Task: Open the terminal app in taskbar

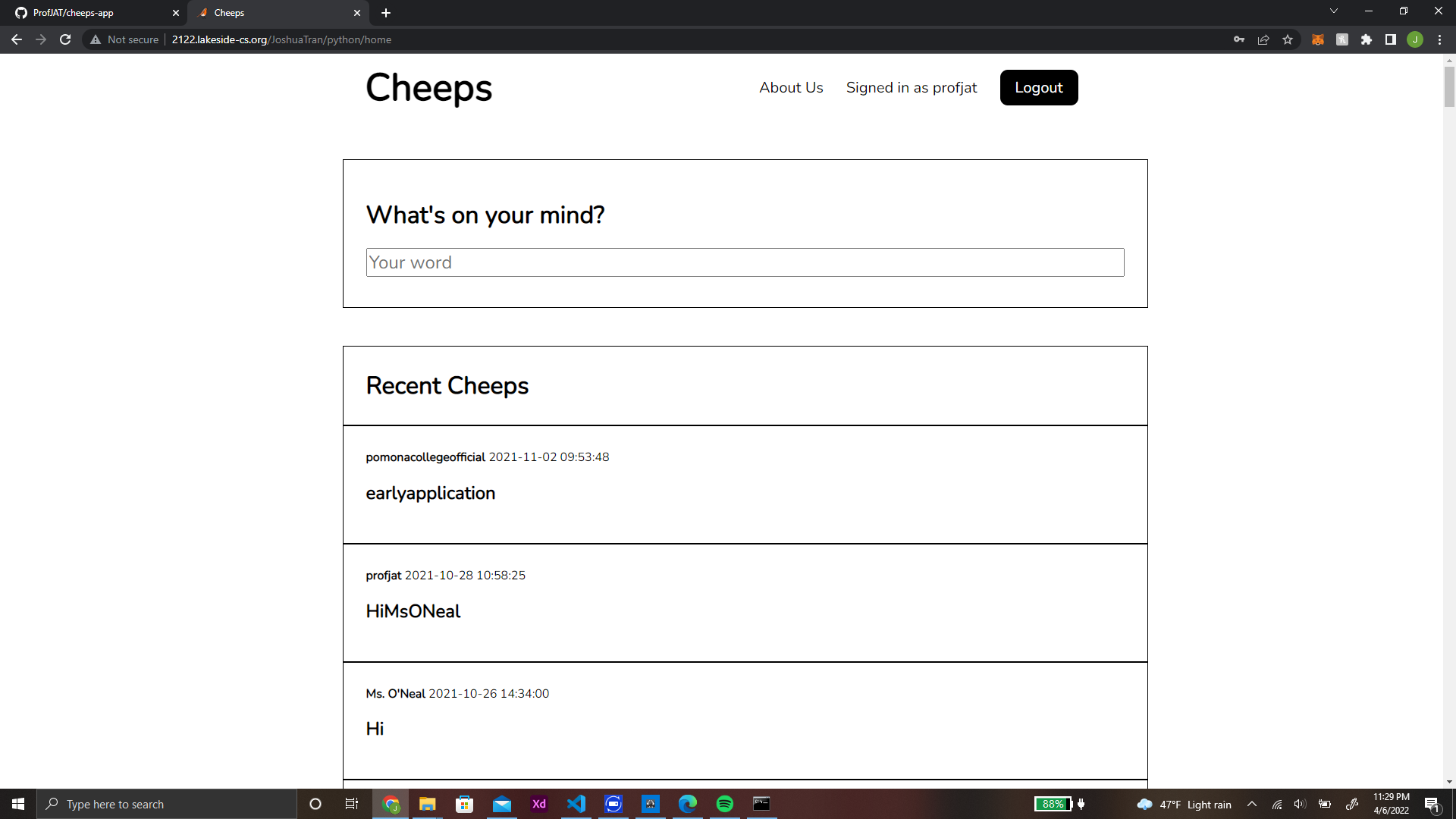Action: coord(761,804)
